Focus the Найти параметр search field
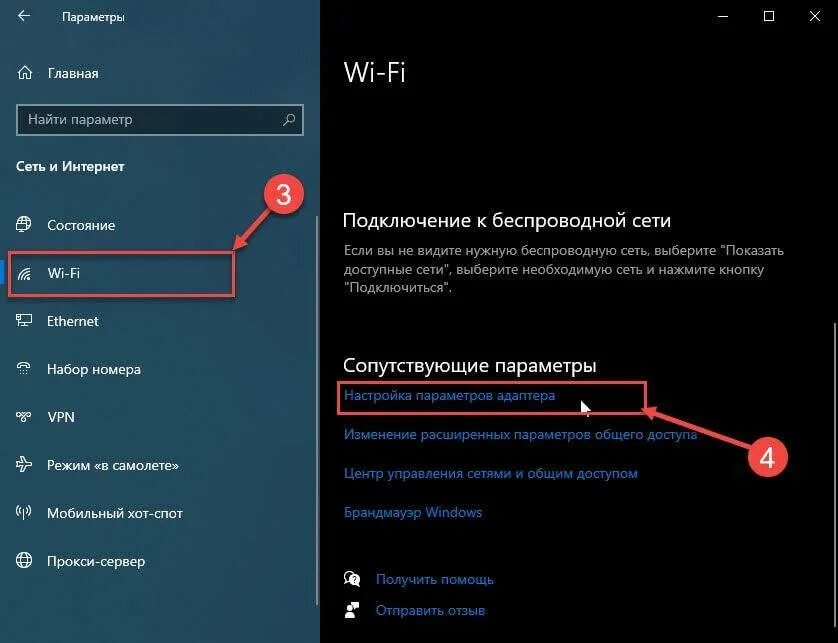 click(160, 119)
